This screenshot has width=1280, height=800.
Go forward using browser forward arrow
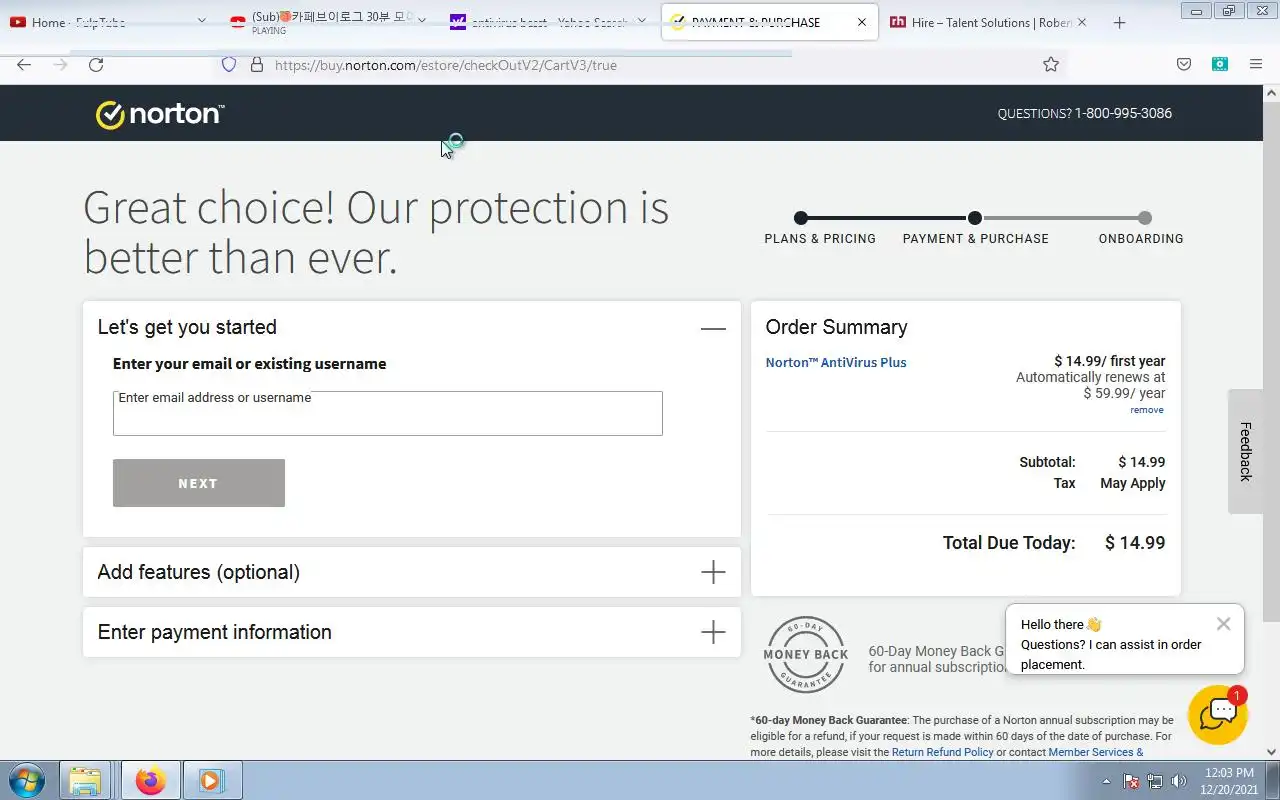(60, 65)
